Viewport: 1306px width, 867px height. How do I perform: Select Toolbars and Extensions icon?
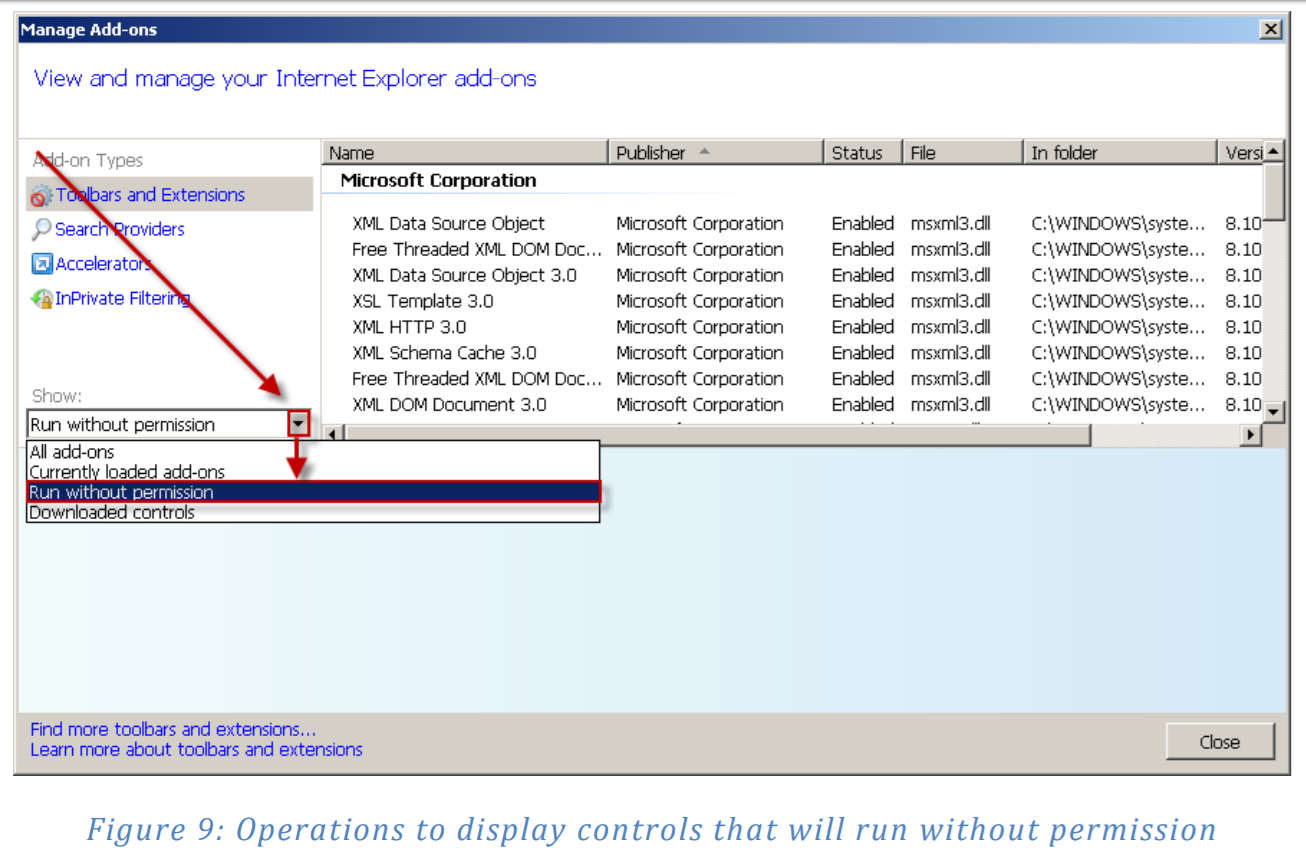[x=41, y=196]
